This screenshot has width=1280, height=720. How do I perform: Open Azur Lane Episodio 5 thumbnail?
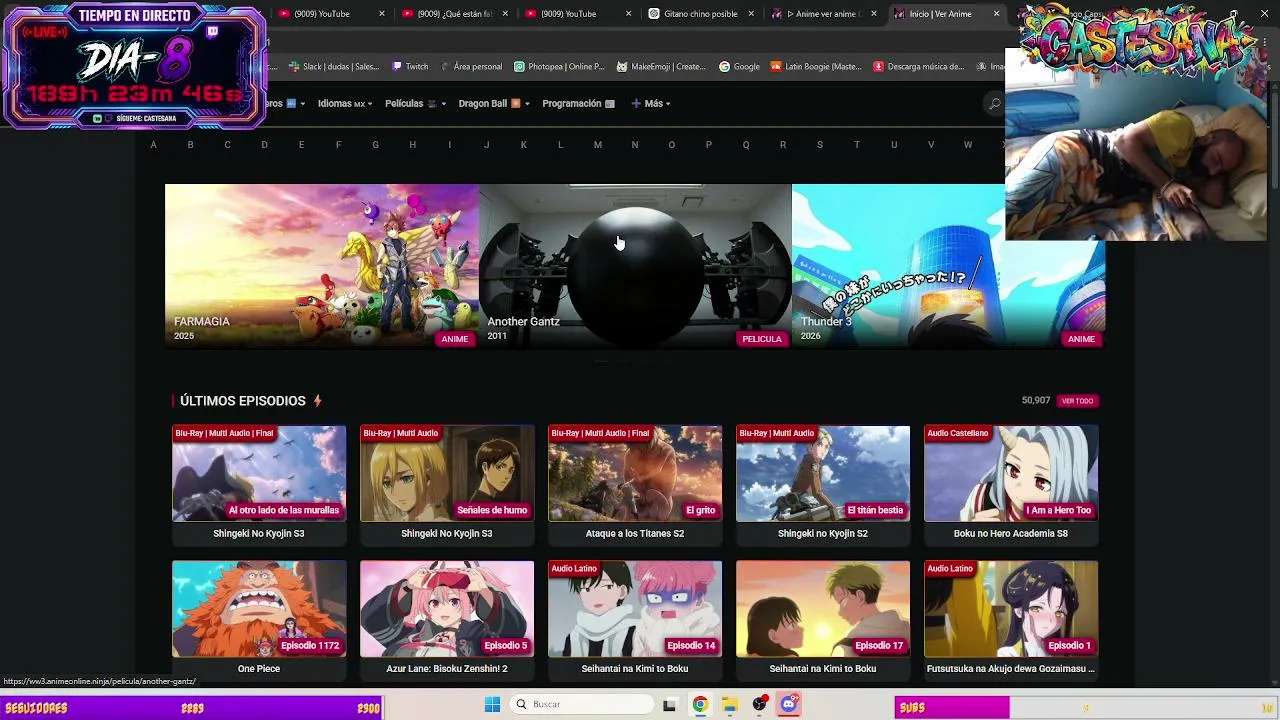447,609
